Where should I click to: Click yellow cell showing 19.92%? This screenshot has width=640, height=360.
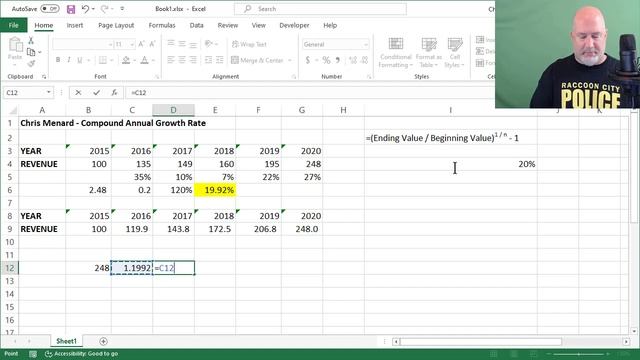215,190
